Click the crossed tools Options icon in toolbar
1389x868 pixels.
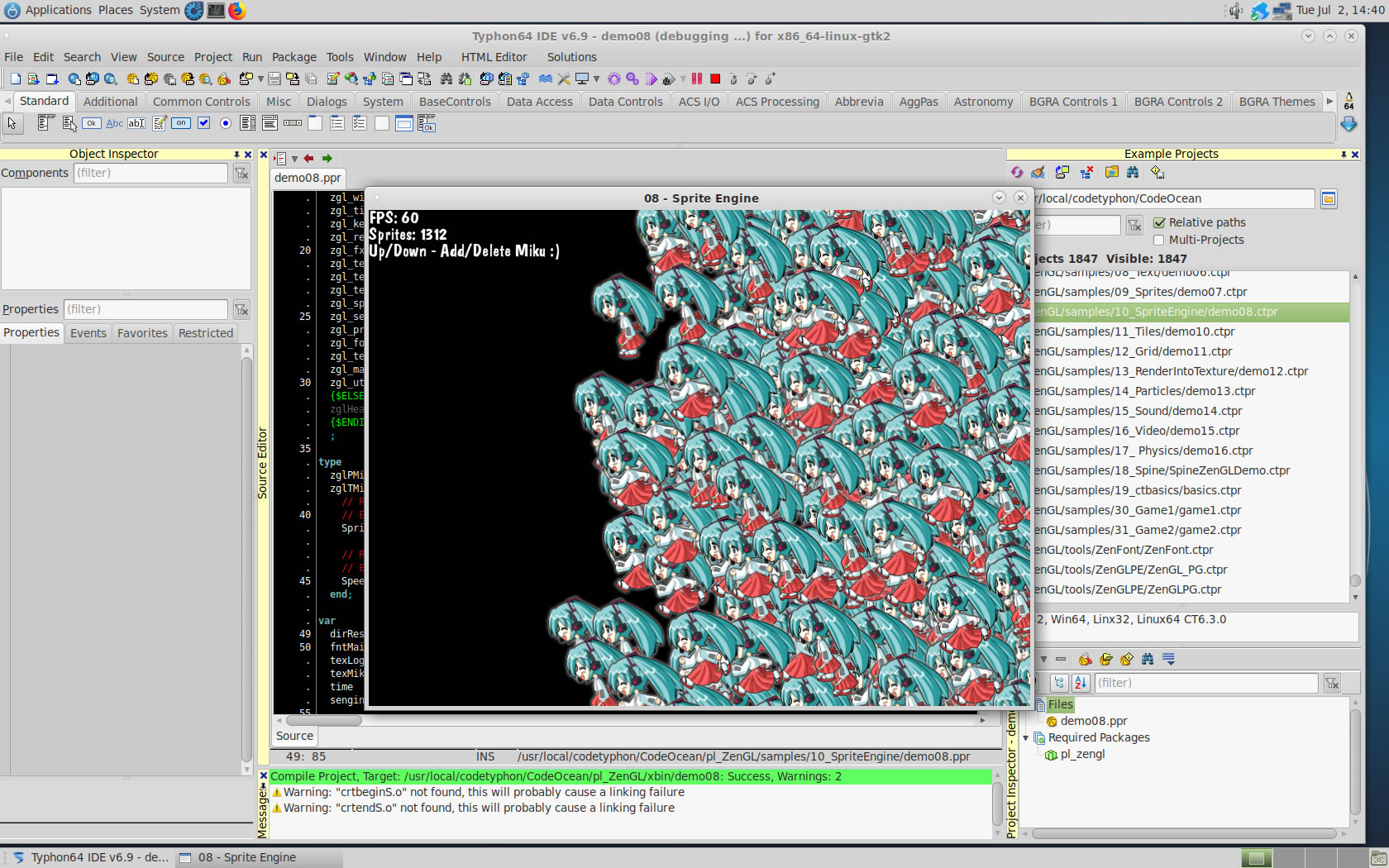click(564, 79)
